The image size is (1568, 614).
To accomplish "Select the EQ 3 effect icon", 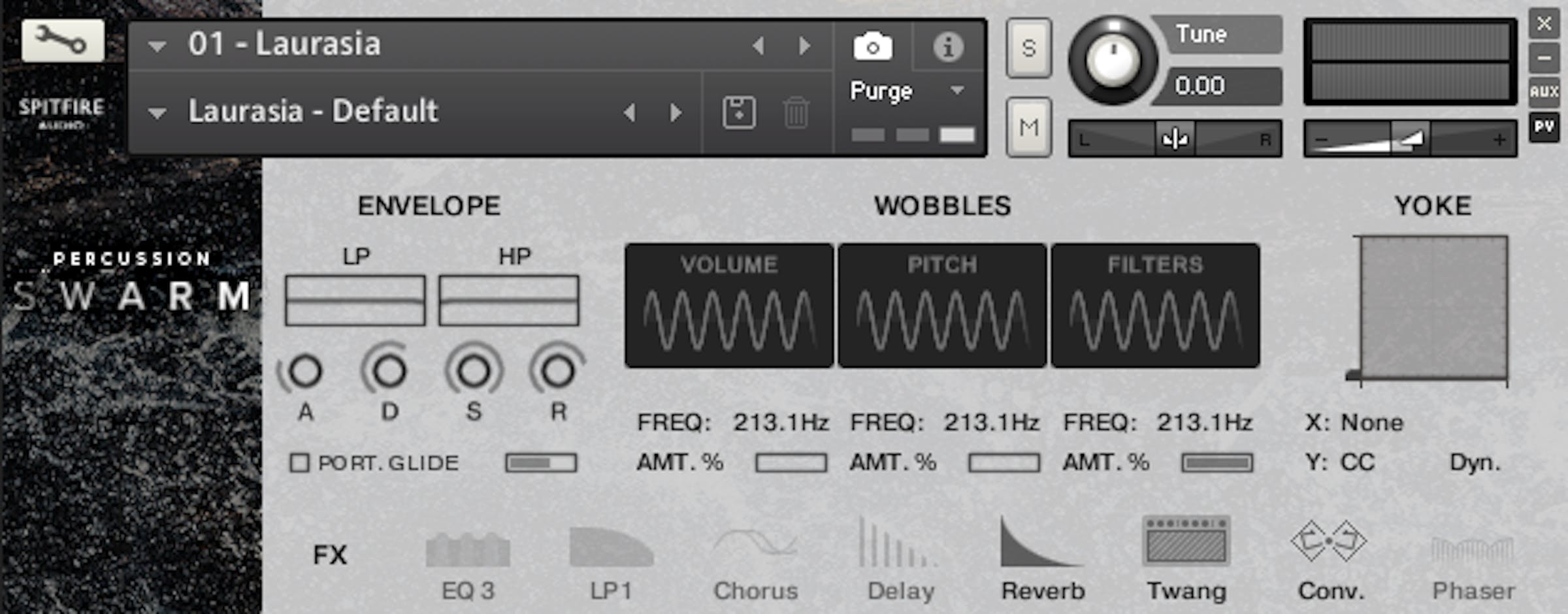I will click(x=468, y=555).
